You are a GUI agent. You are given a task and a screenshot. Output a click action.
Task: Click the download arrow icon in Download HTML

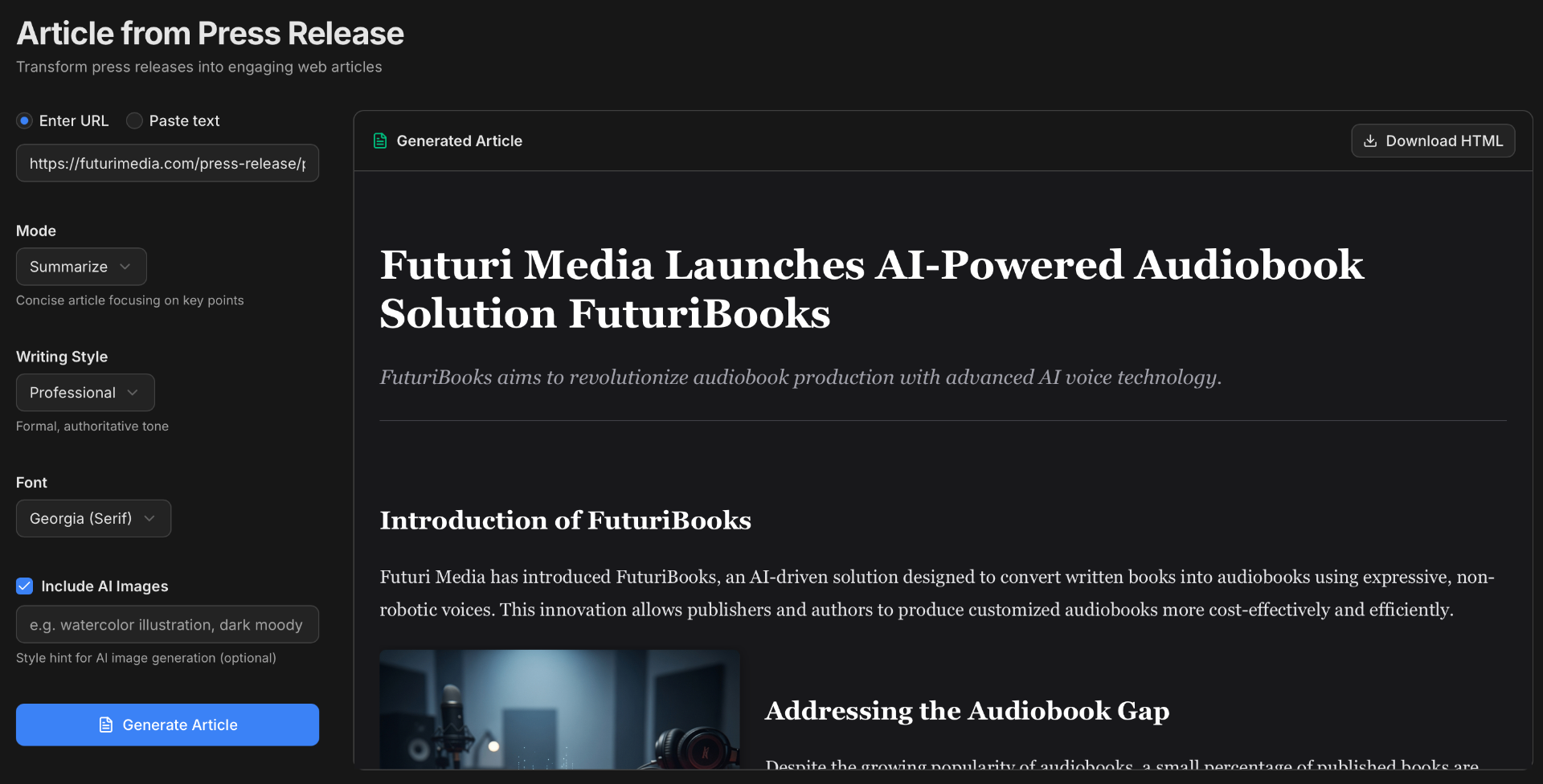tap(1370, 141)
